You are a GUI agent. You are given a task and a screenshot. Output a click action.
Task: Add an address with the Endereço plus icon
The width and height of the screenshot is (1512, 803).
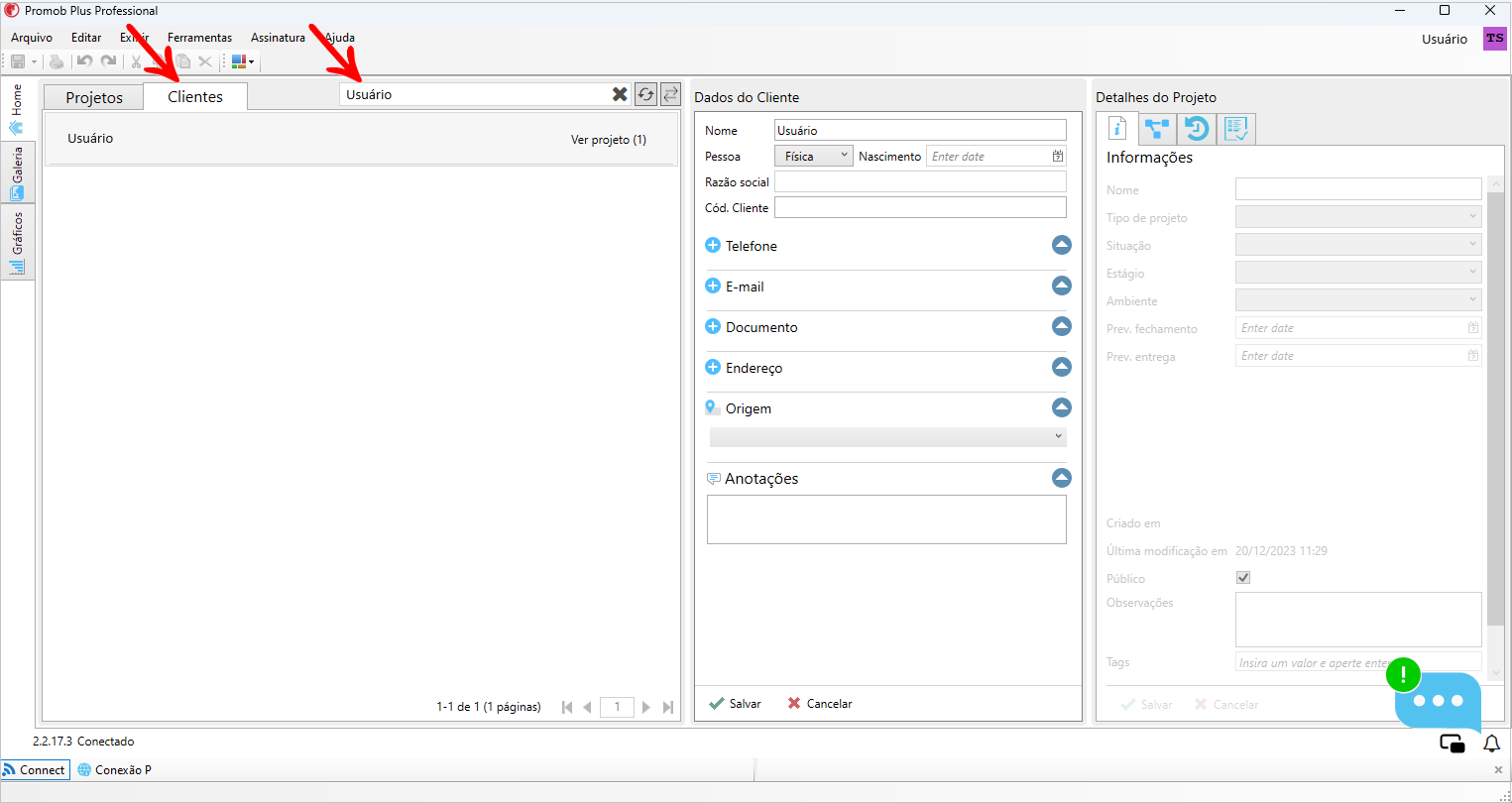point(712,367)
